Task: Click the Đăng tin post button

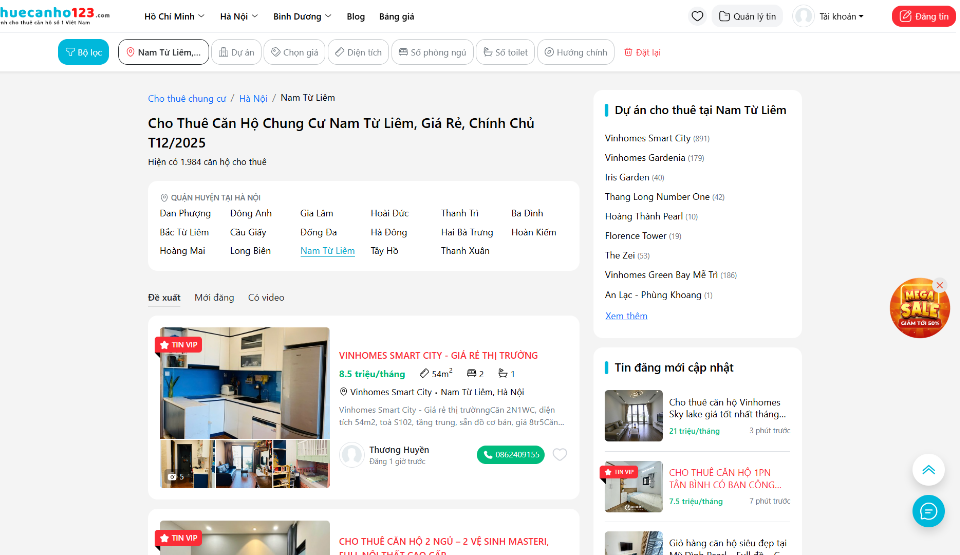Action: pyautogui.click(x=923, y=16)
